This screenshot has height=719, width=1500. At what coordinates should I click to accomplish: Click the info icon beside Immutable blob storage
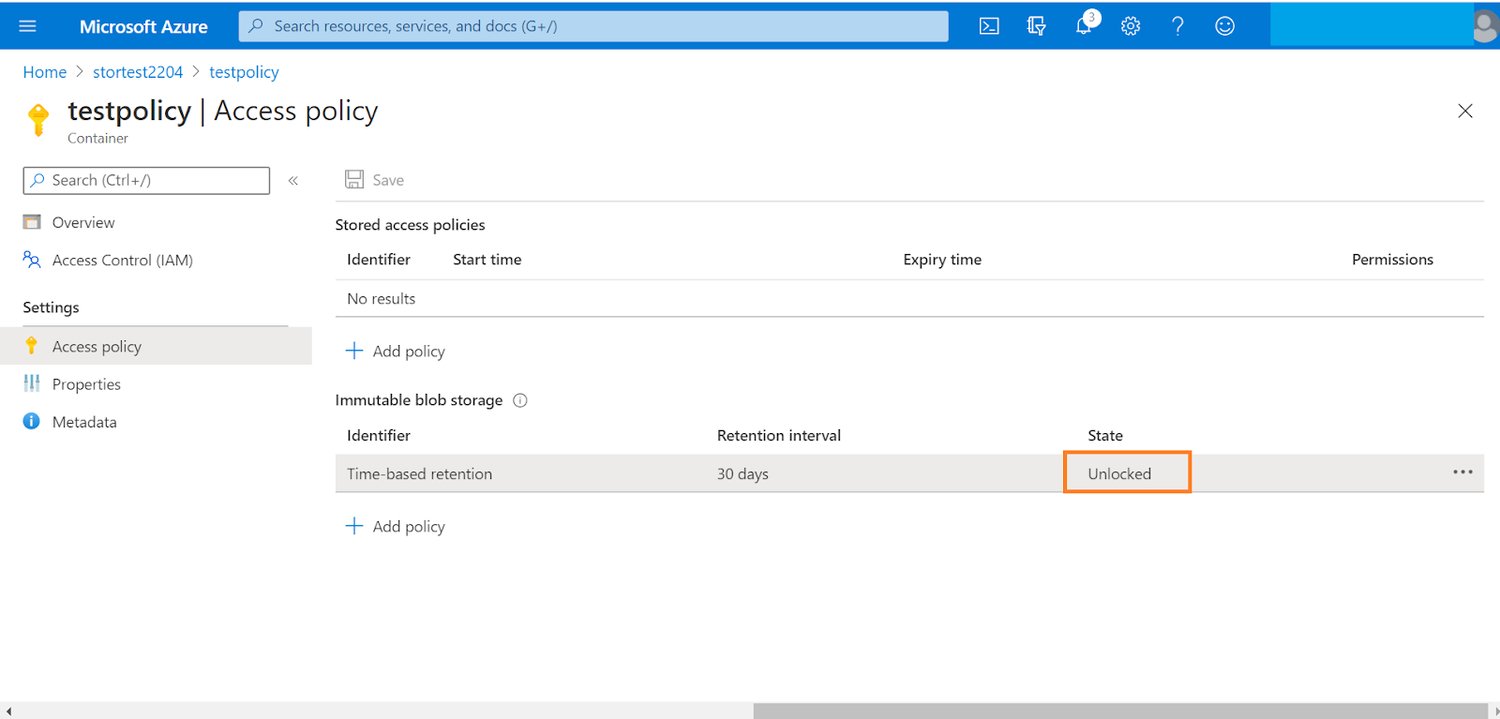pyautogui.click(x=519, y=400)
